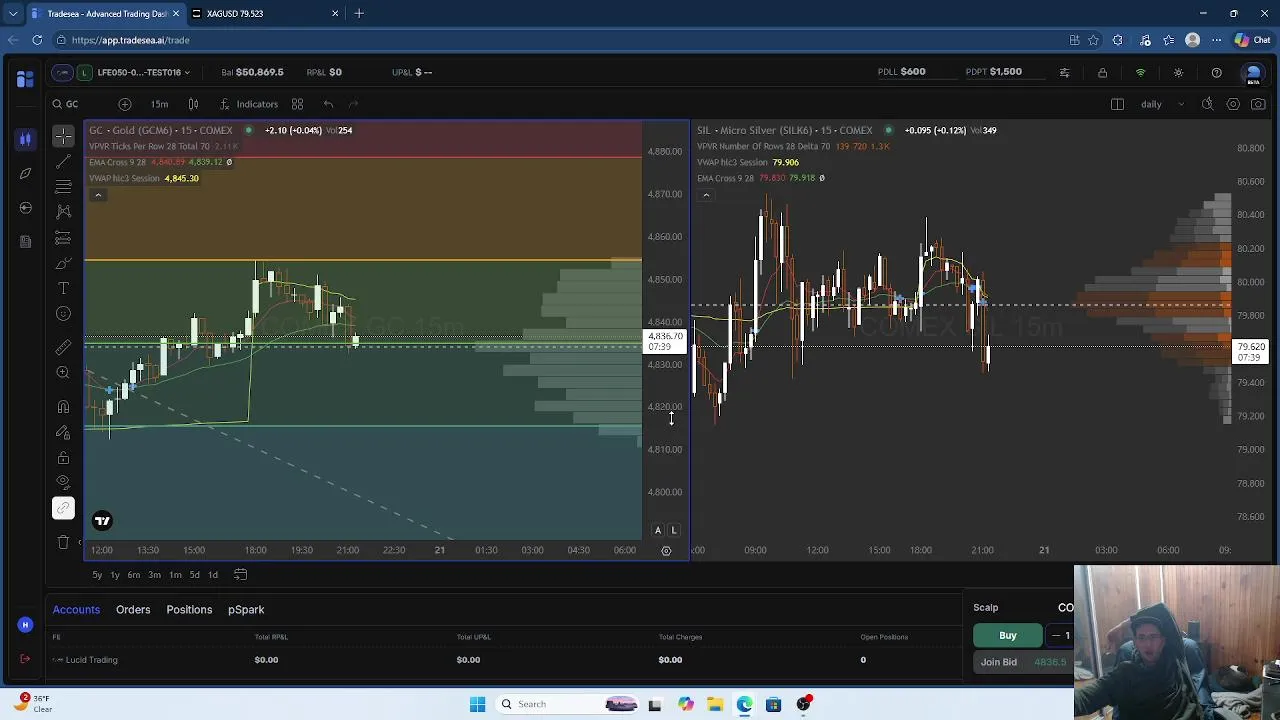Open the Indicators menu

click(x=249, y=104)
